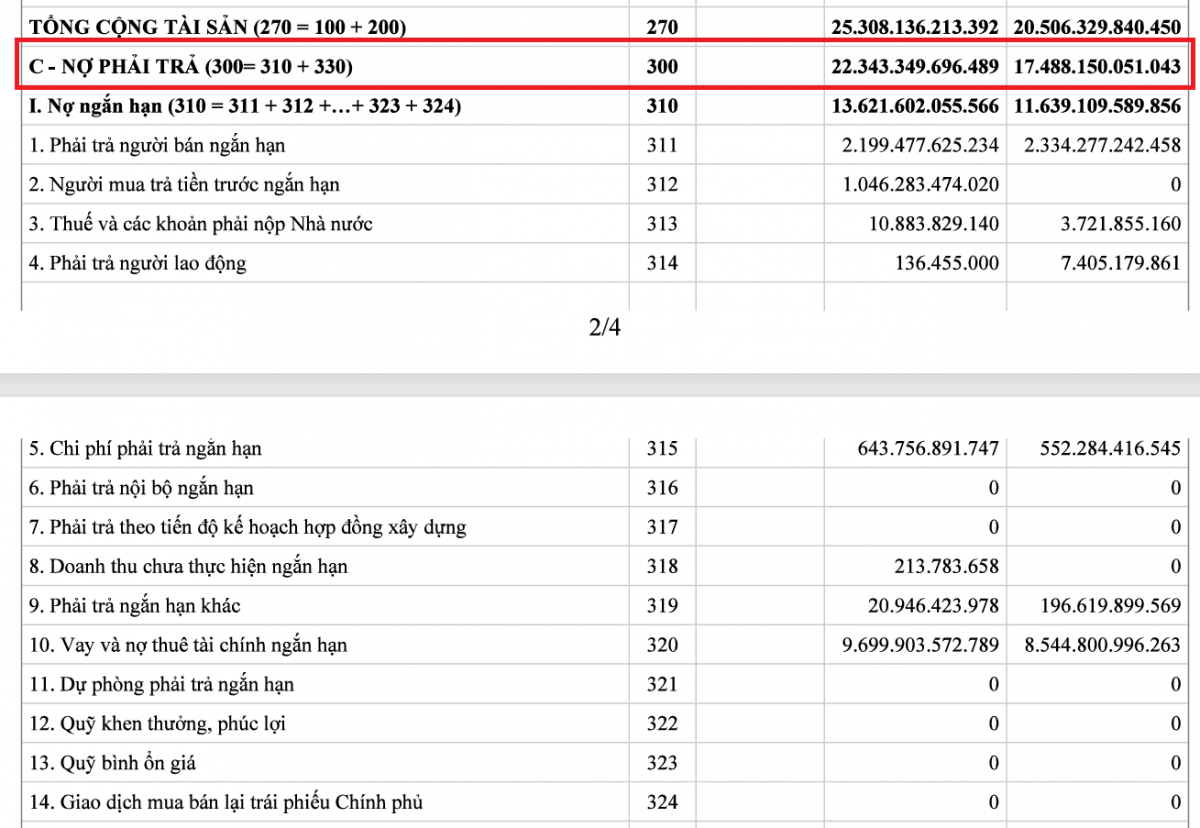Click the amount 9.699.903.572.789
Screen dimensions: 1200x828
[921, 645]
